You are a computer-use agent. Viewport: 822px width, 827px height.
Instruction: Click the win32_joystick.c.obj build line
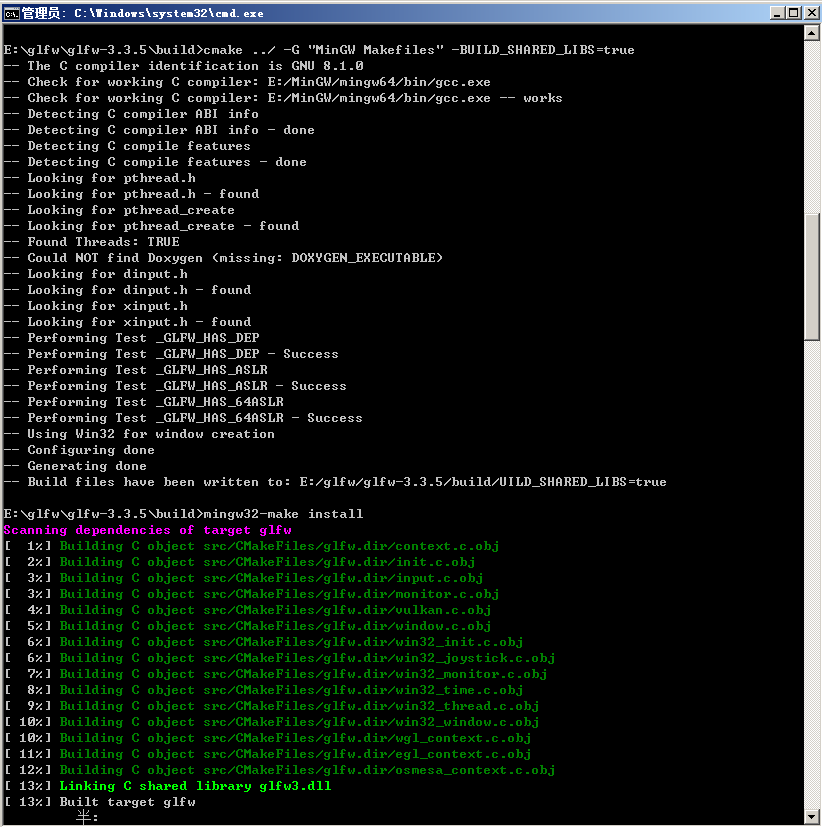(279, 658)
